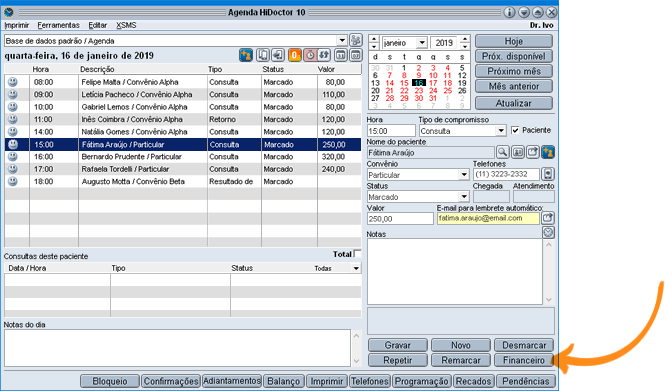Click the year stepper down arrow
Viewport: 665px width, 391px height.
pos(465,46)
